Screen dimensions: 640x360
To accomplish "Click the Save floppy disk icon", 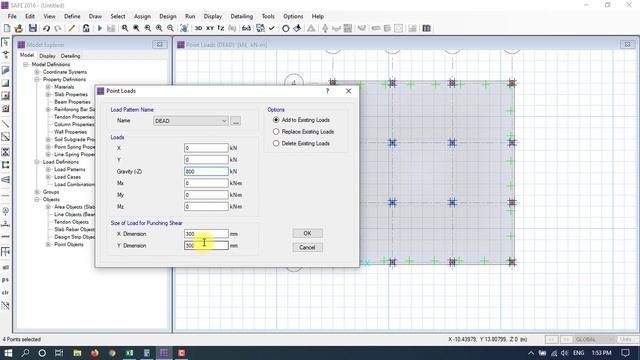I will tap(33, 28).
